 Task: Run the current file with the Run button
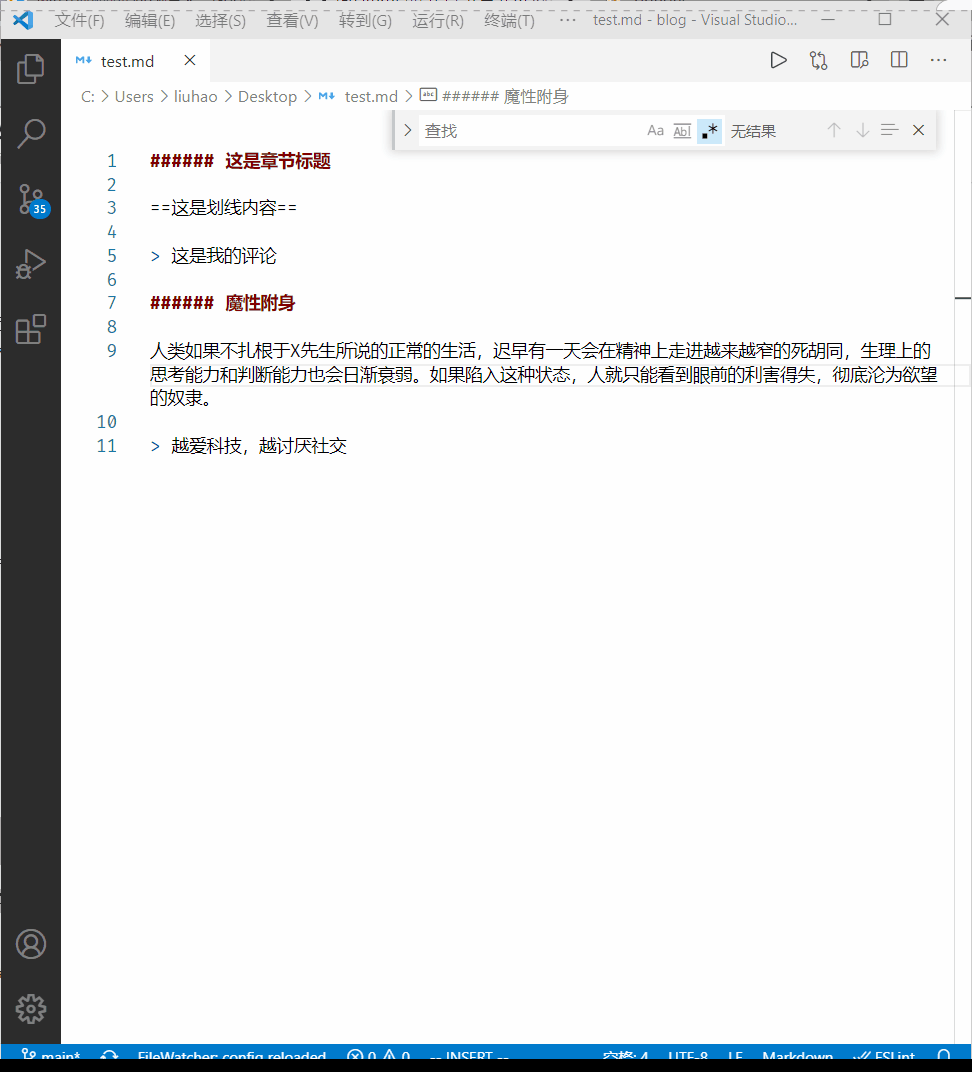(x=779, y=60)
